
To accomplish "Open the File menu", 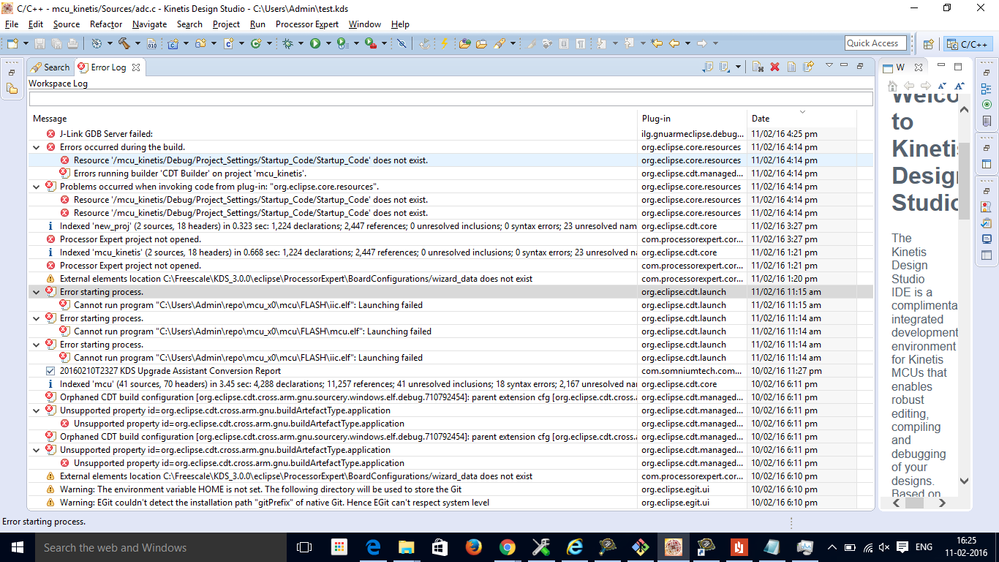I will coord(11,24).
